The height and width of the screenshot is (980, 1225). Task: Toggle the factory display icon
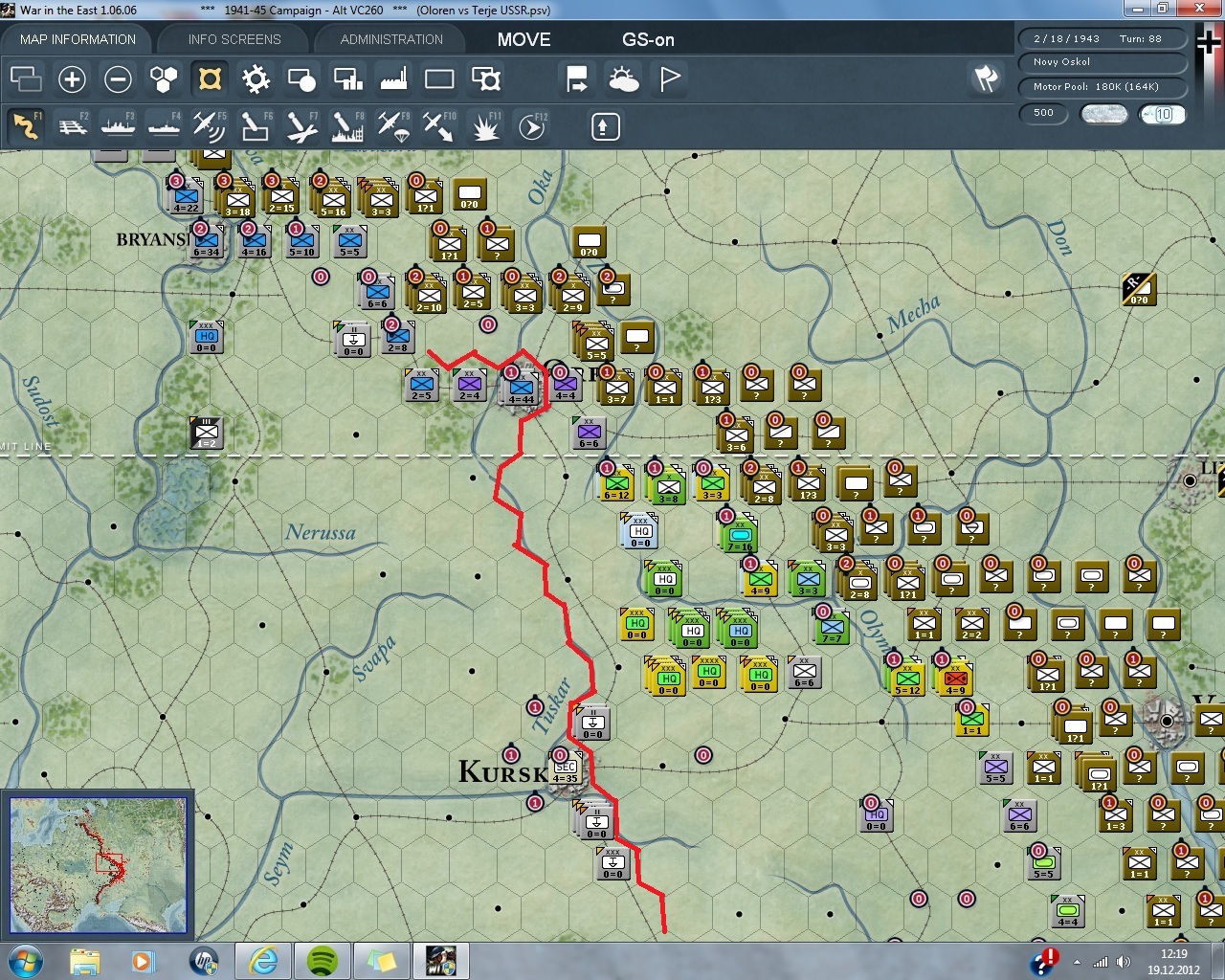coord(393,79)
